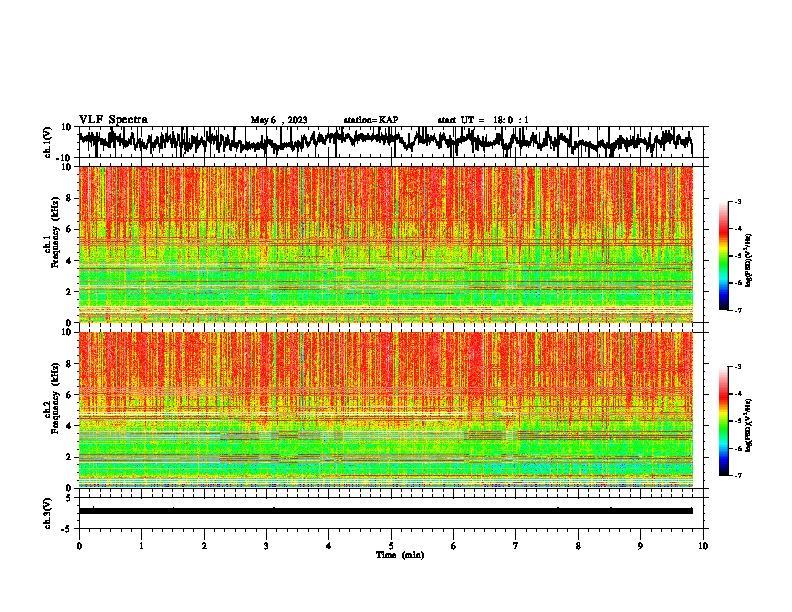The height and width of the screenshot is (612, 792).
Task: Click the "station=KAP" label
Action: tap(371, 120)
